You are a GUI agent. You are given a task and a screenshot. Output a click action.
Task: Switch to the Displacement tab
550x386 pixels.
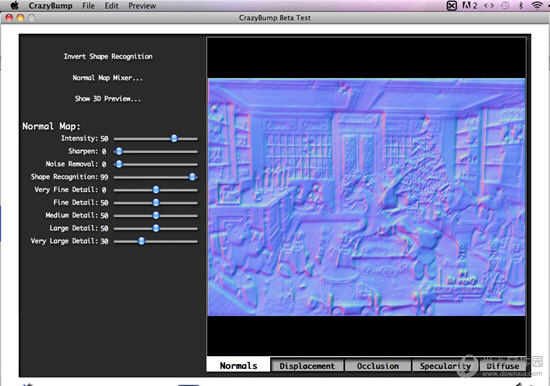[307, 366]
